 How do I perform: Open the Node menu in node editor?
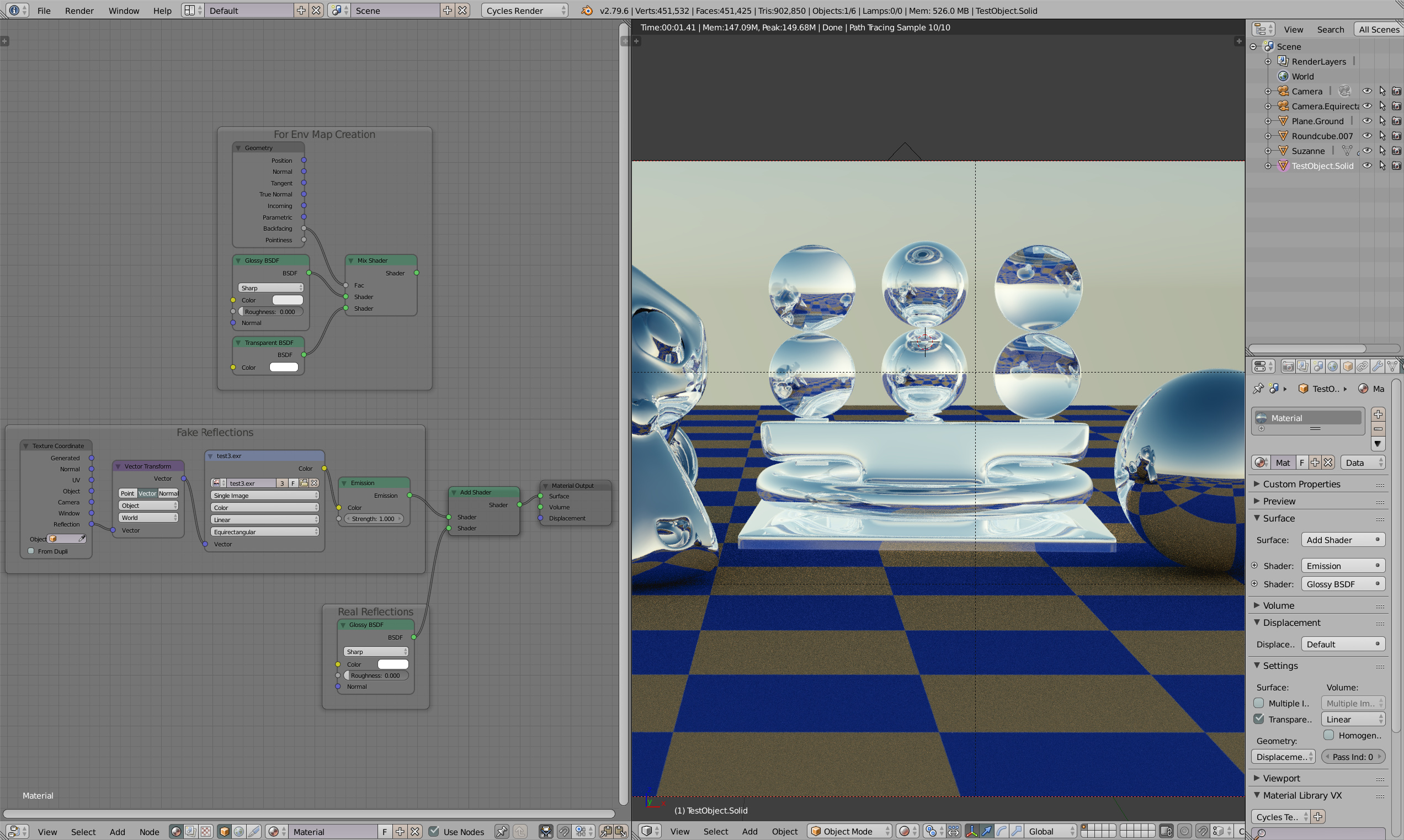(150, 831)
